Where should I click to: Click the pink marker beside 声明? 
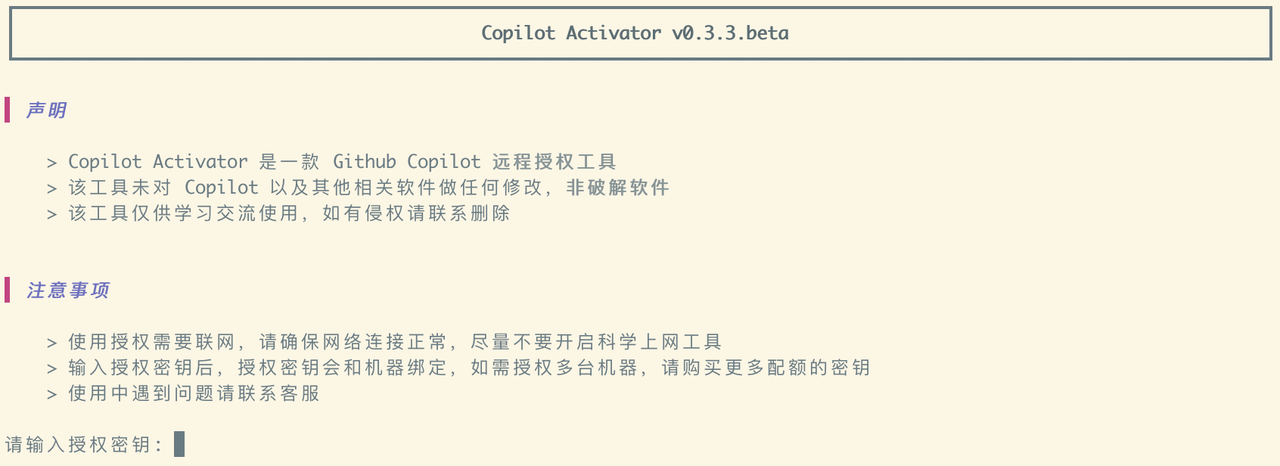pyautogui.click(x=7, y=110)
